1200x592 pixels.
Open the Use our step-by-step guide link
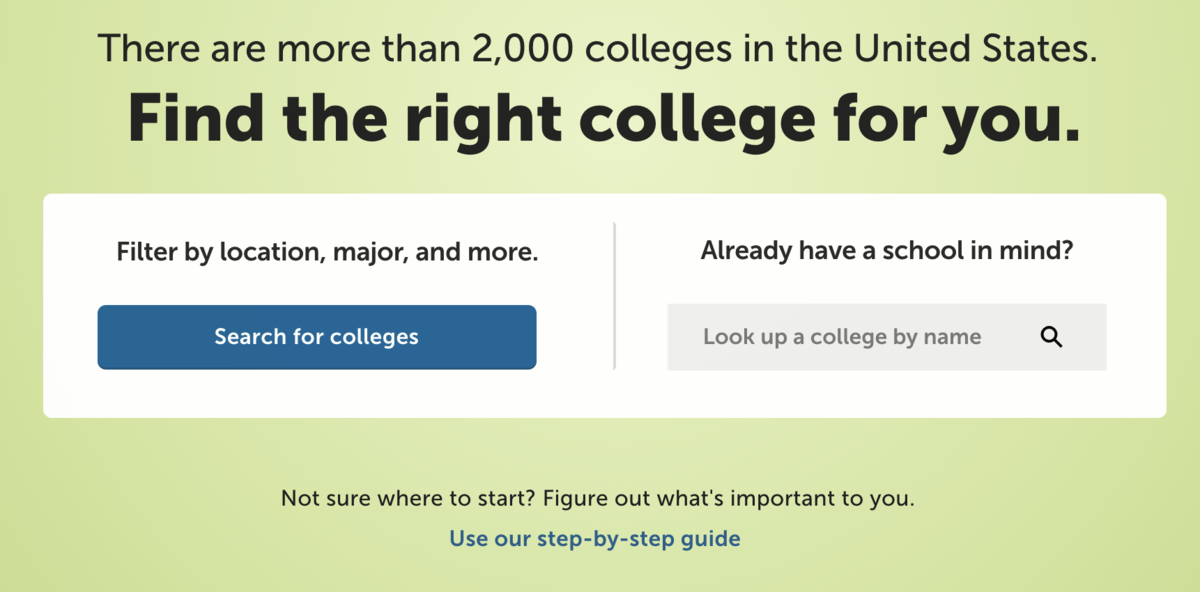point(595,539)
